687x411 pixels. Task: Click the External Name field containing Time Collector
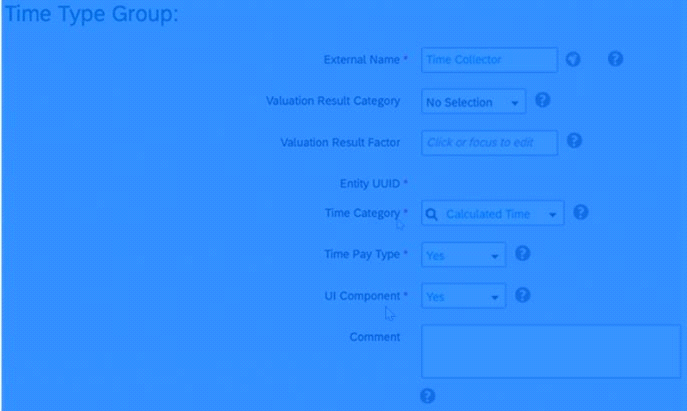pos(488,60)
